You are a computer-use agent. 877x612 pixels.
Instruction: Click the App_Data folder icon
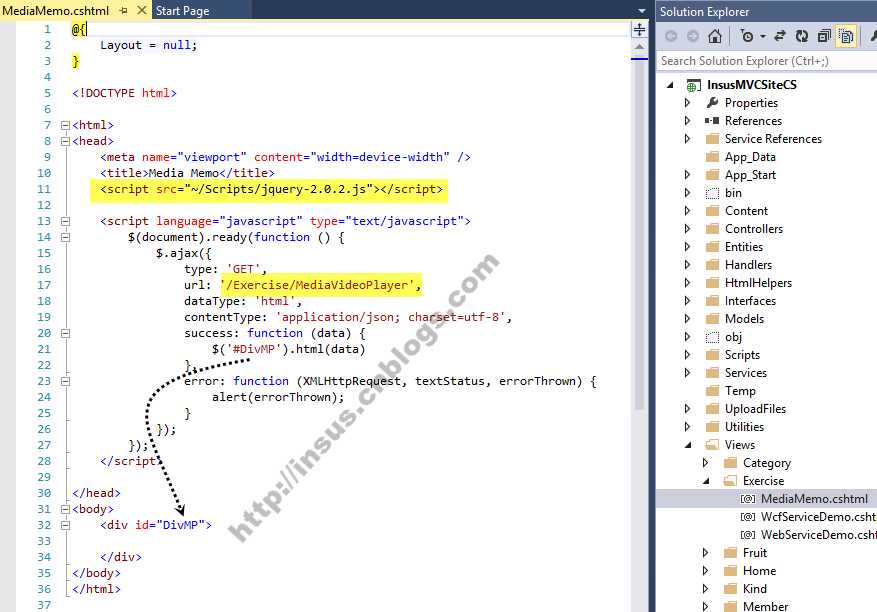pos(712,157)
